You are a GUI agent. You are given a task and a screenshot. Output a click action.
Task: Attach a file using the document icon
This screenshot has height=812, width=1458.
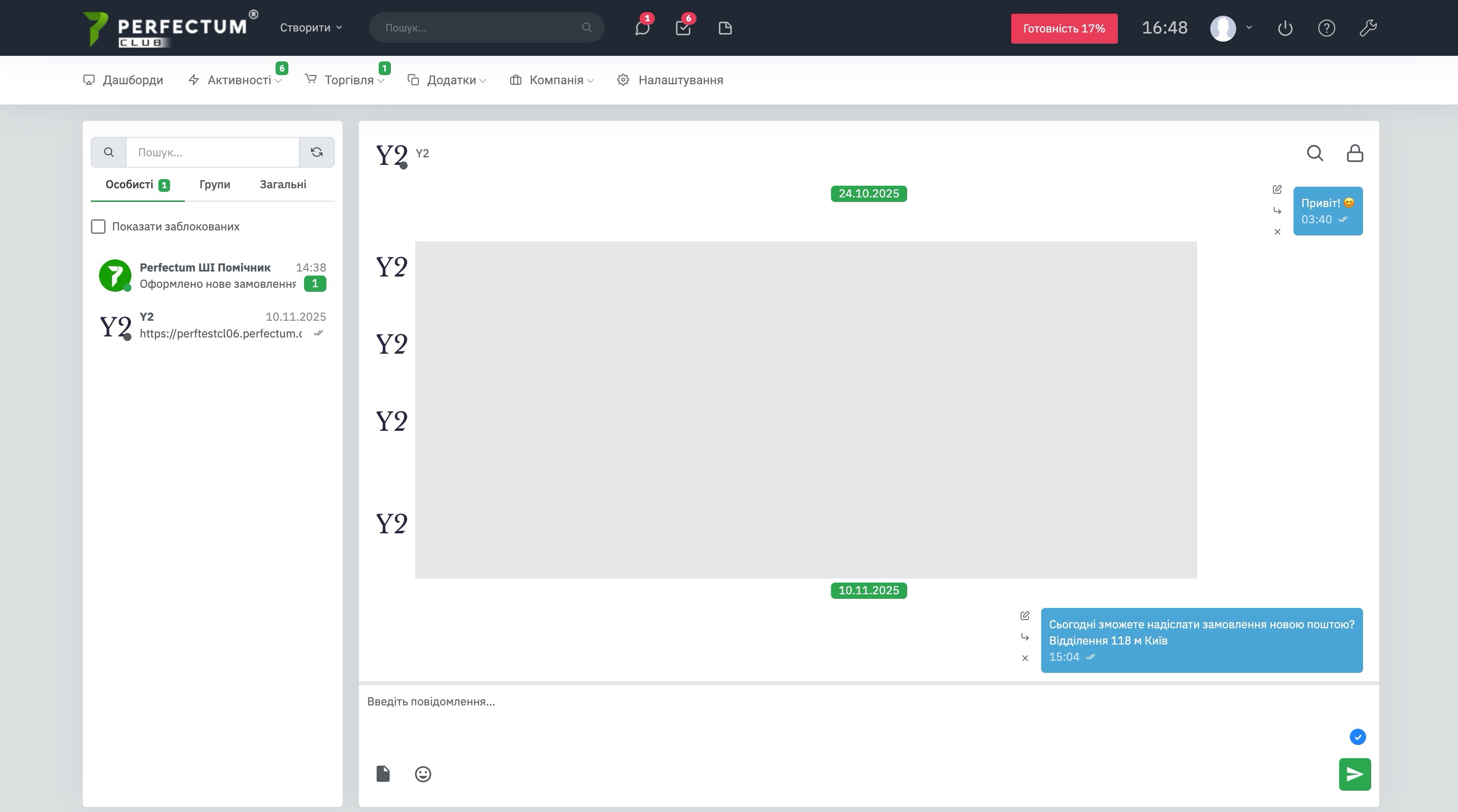(x=383, y=773)
